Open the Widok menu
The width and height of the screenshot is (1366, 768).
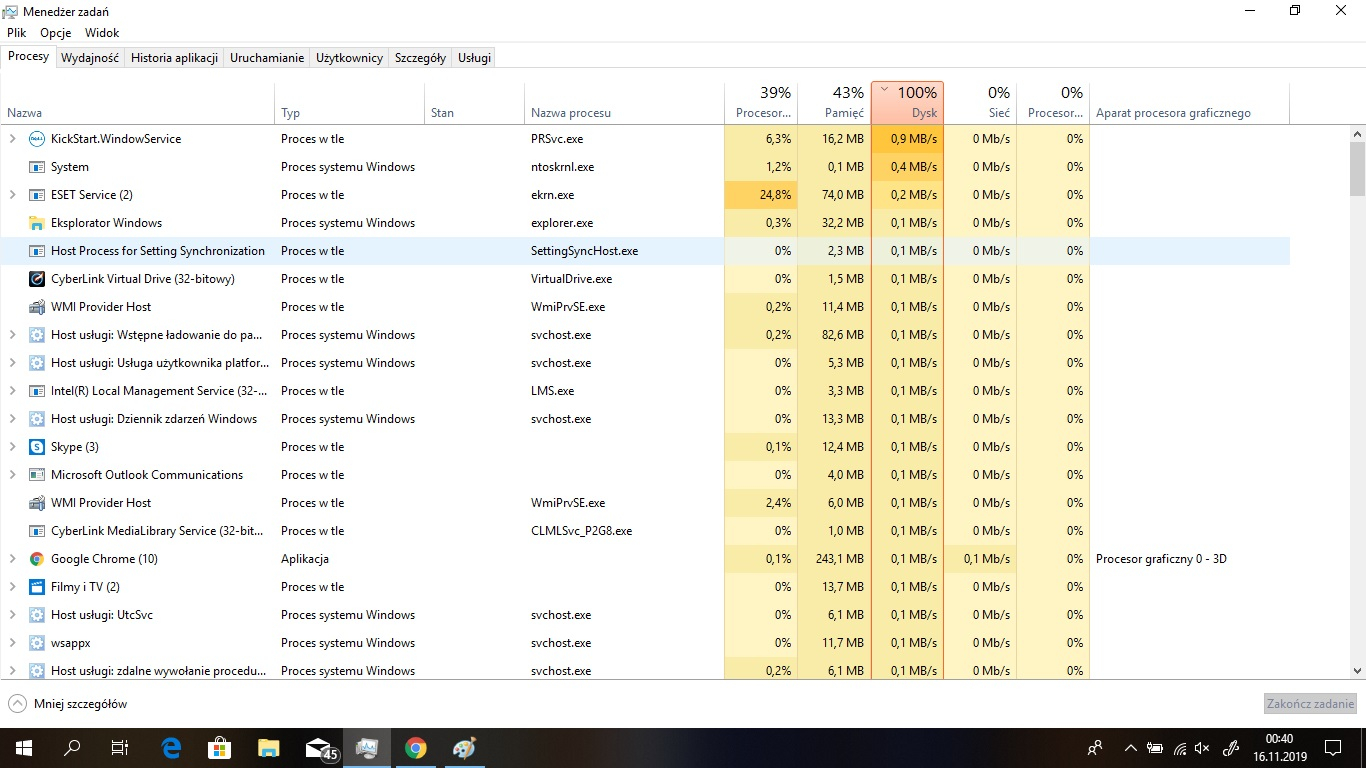[x=102, y=33]
